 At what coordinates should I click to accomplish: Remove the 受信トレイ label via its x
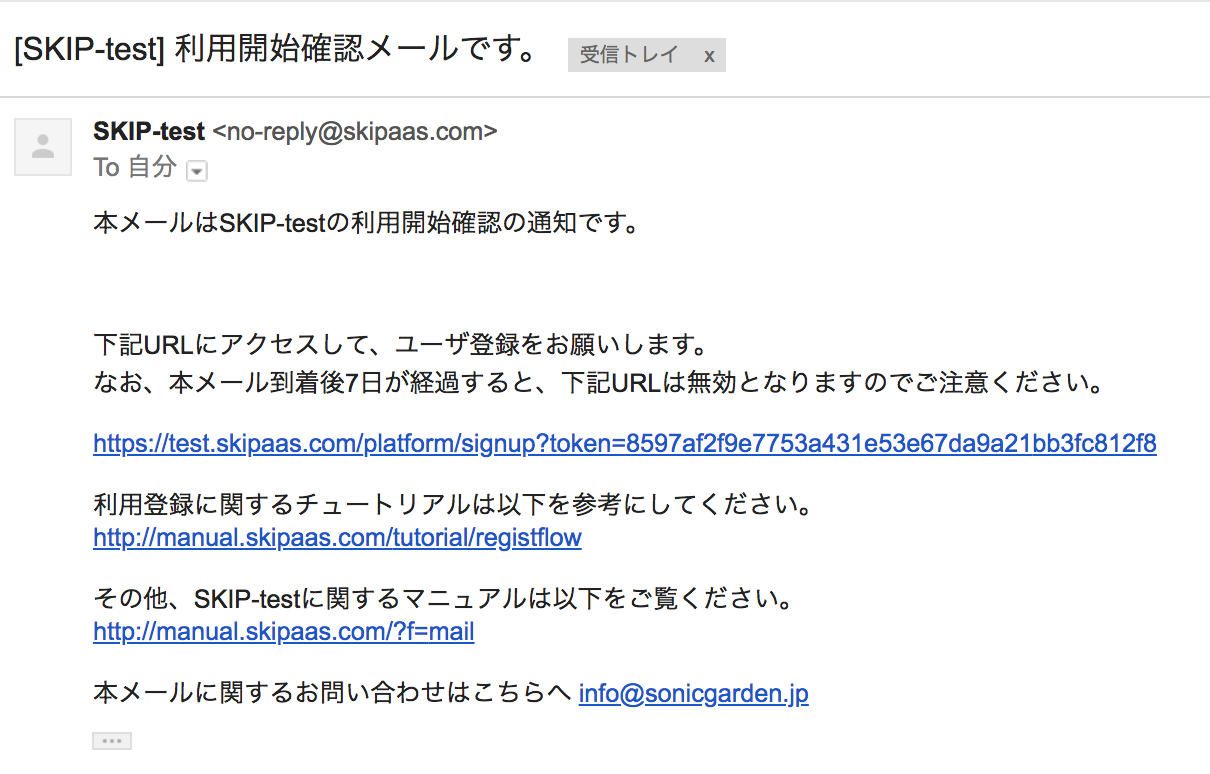[x=709, y=56]
